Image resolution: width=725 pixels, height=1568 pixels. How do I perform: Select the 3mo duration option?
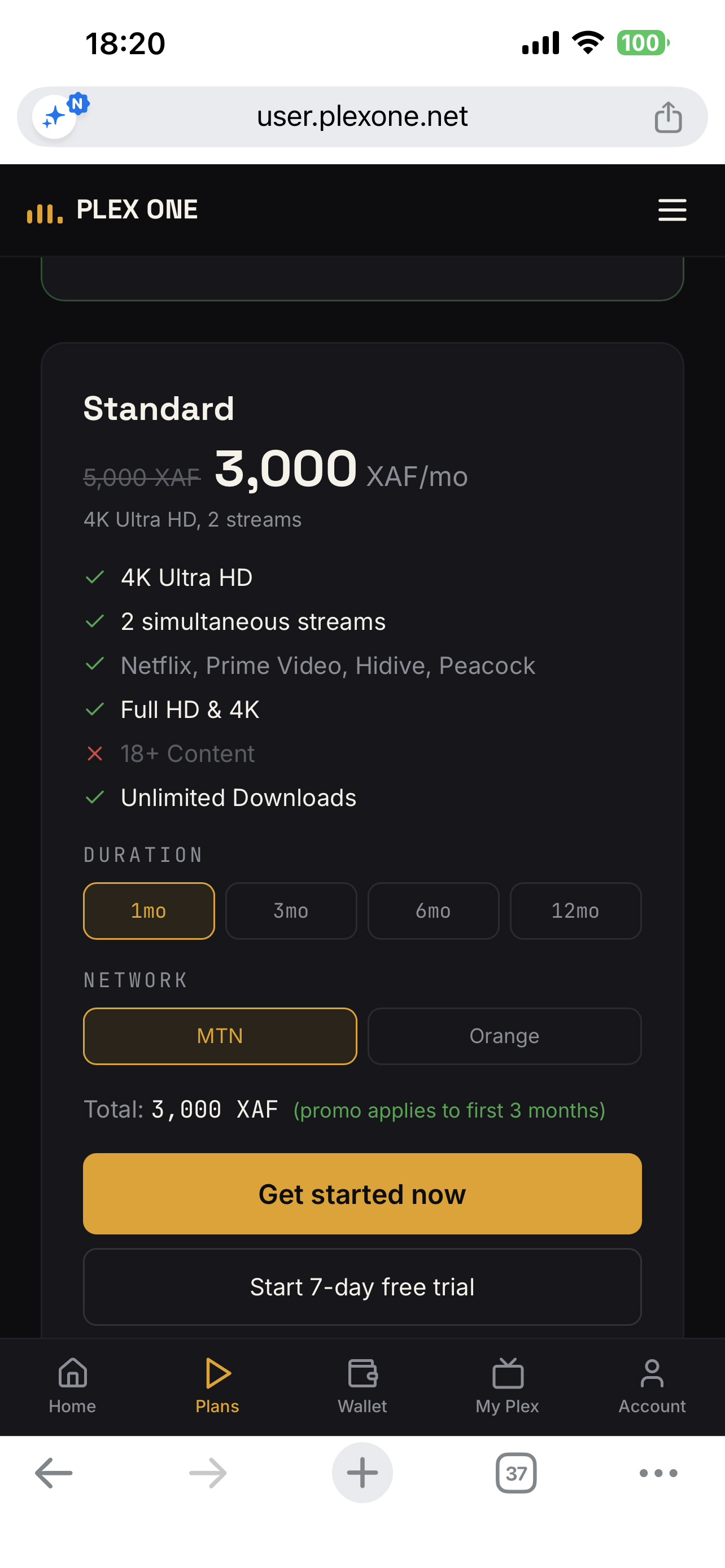coord(291,910)
